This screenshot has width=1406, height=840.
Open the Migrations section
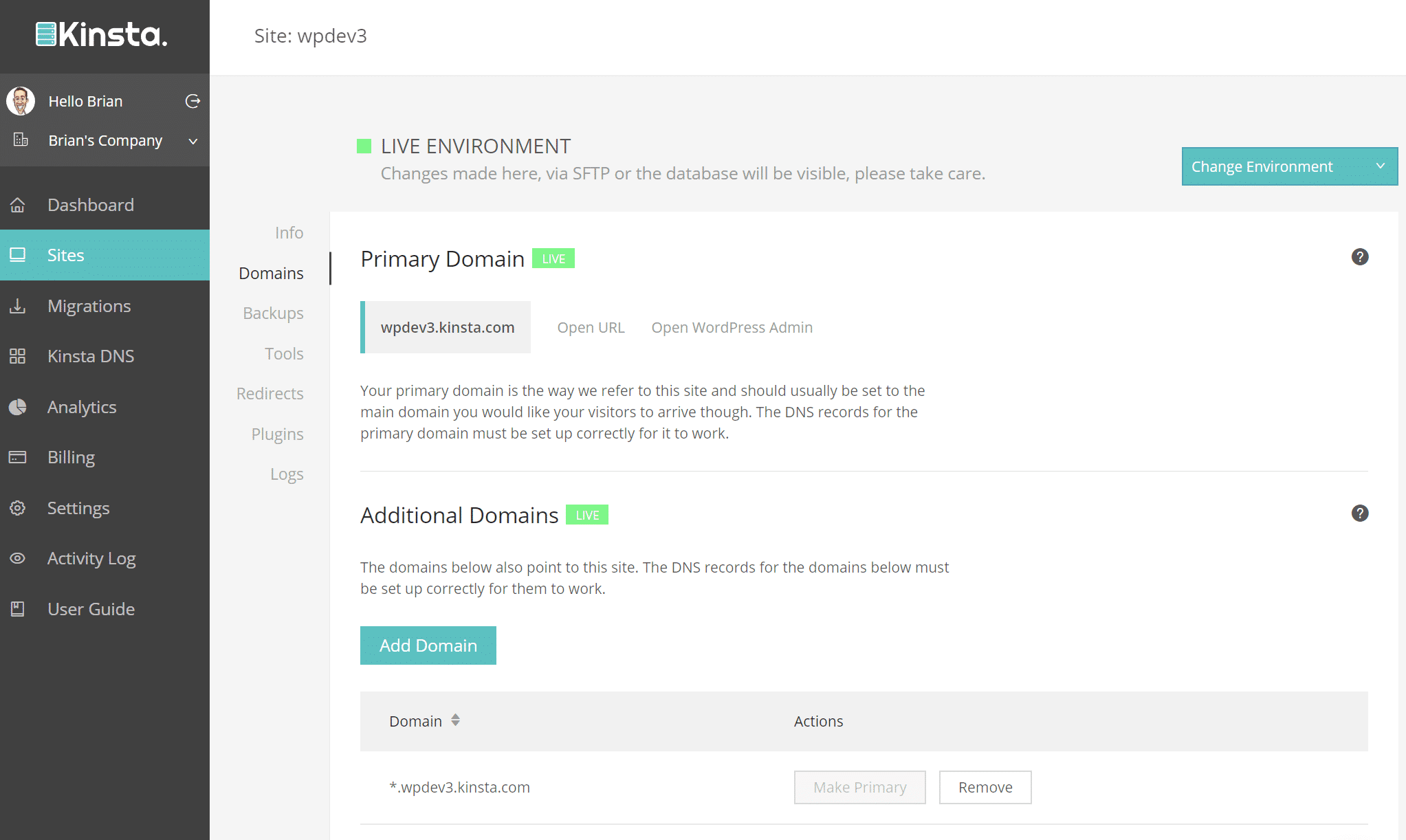tap(105, 306)
